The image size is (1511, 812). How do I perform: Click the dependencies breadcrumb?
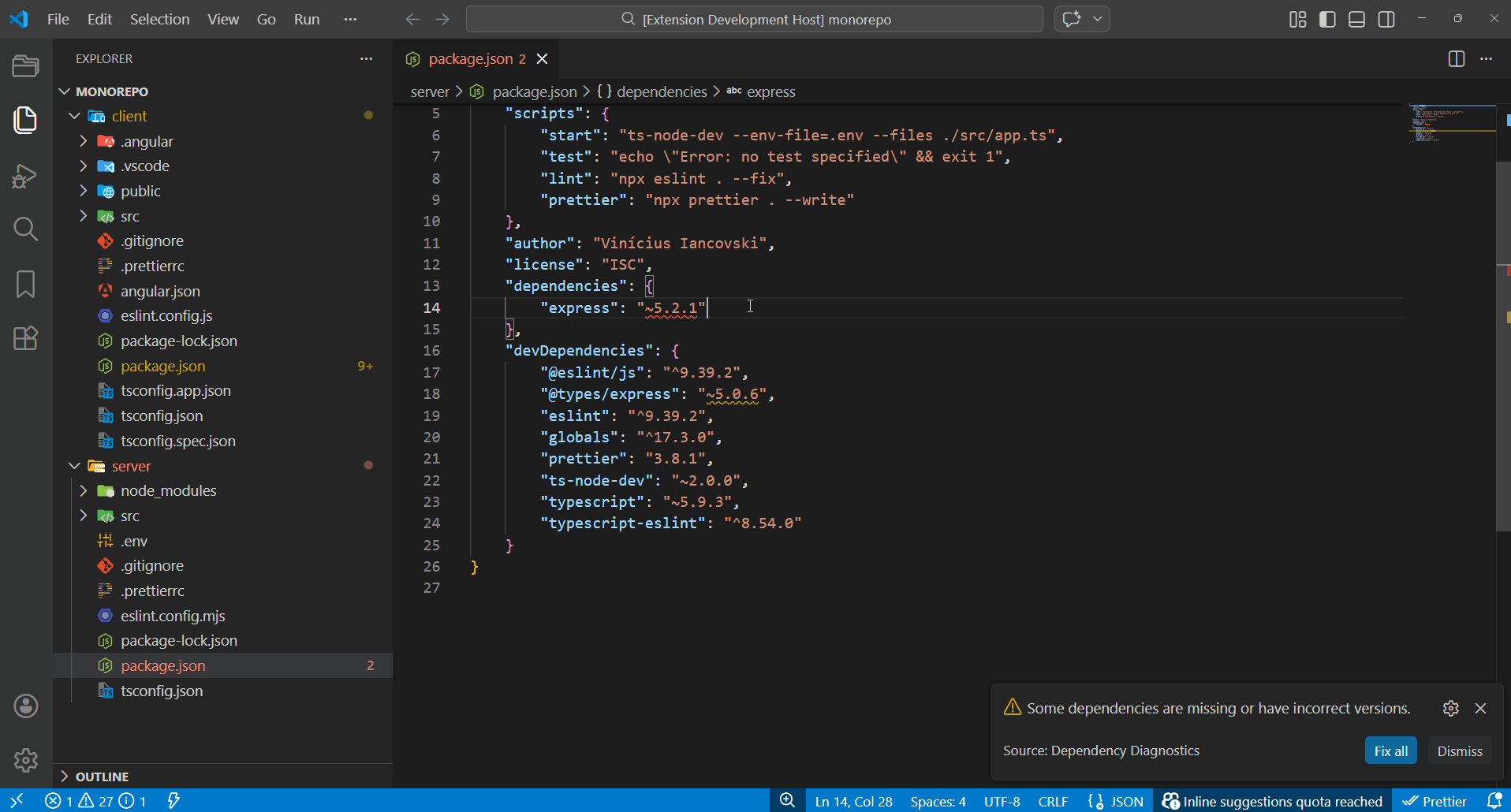pos(662,92)
